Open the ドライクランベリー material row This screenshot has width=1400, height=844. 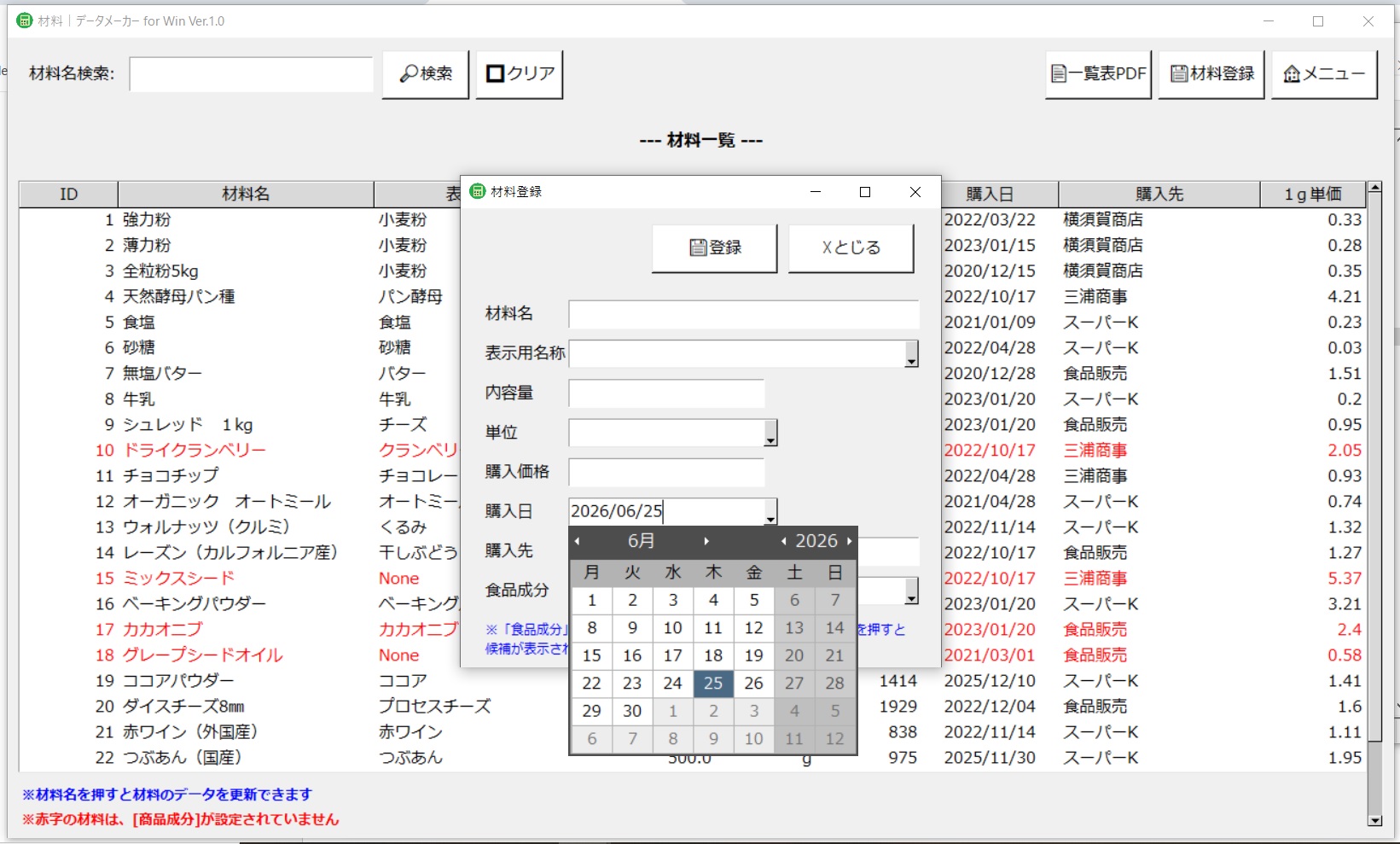coord(195,450)
